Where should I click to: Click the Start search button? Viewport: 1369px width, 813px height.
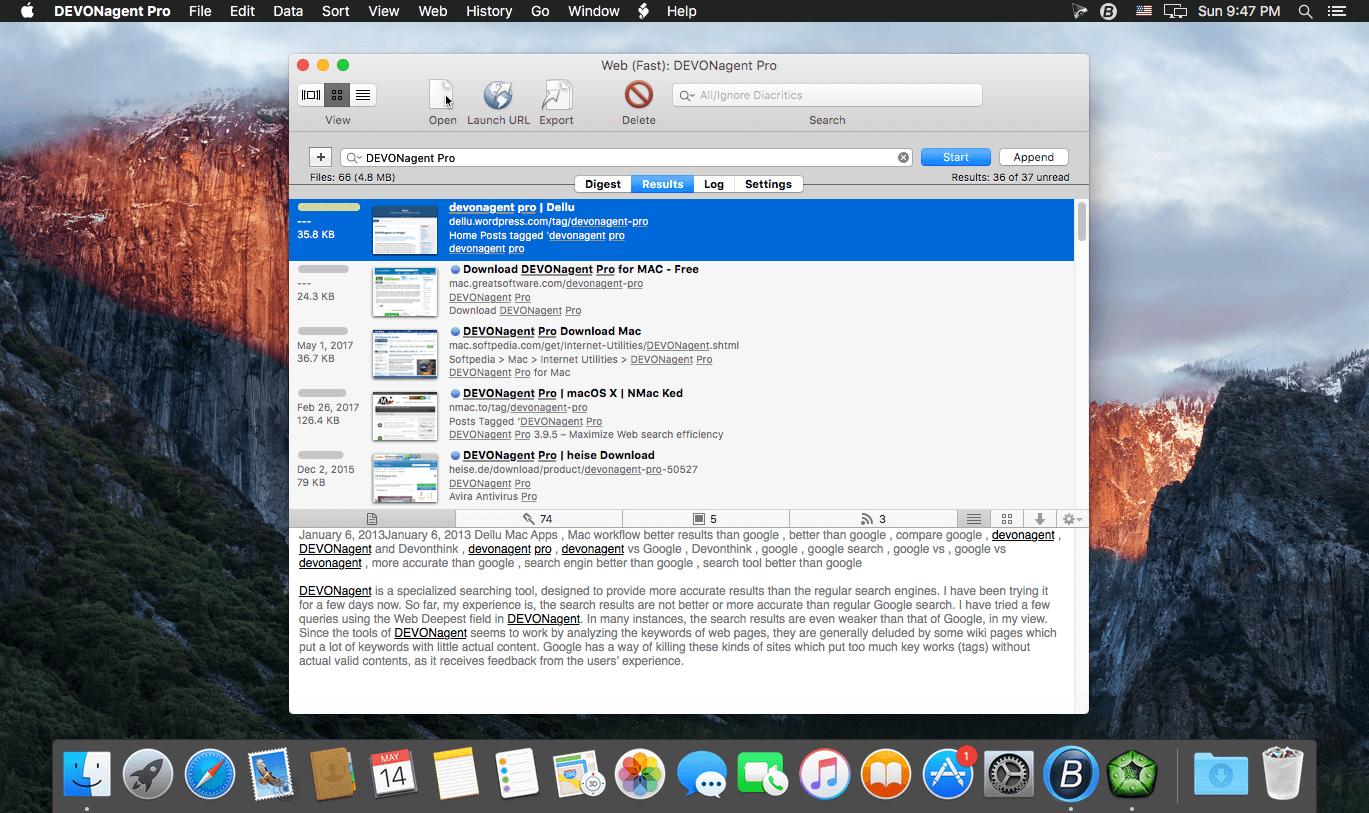pyautogui.click(x=956, y=157)
